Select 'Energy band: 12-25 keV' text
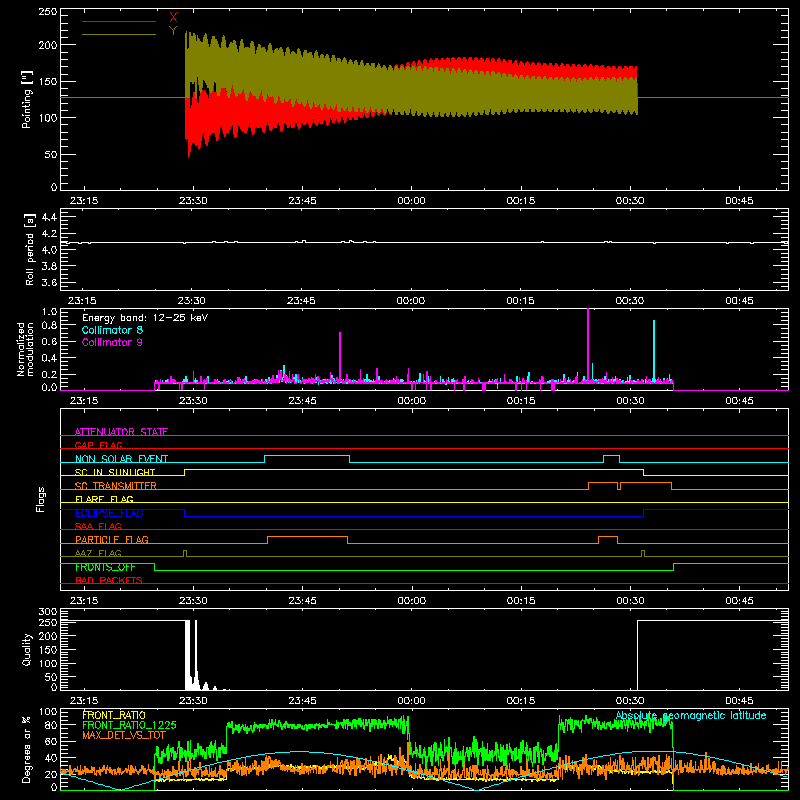The height and width of the screenshot is (800, 800). [x=145, y=318]
